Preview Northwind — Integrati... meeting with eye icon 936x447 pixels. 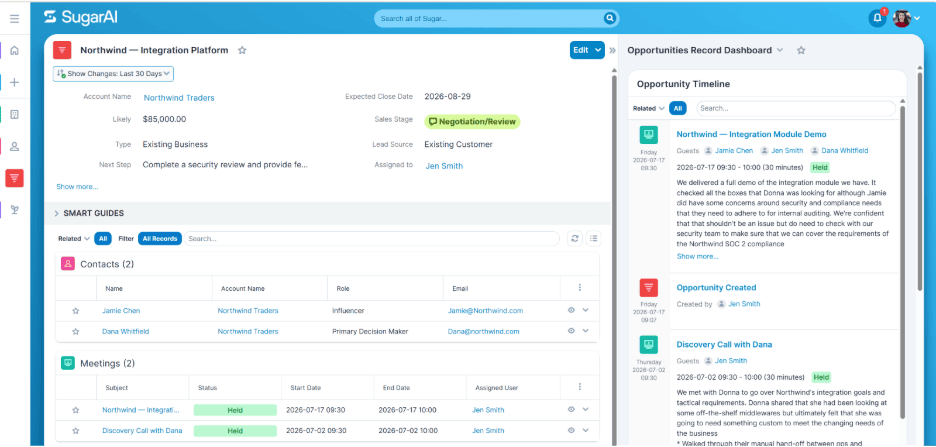[571, 409]
